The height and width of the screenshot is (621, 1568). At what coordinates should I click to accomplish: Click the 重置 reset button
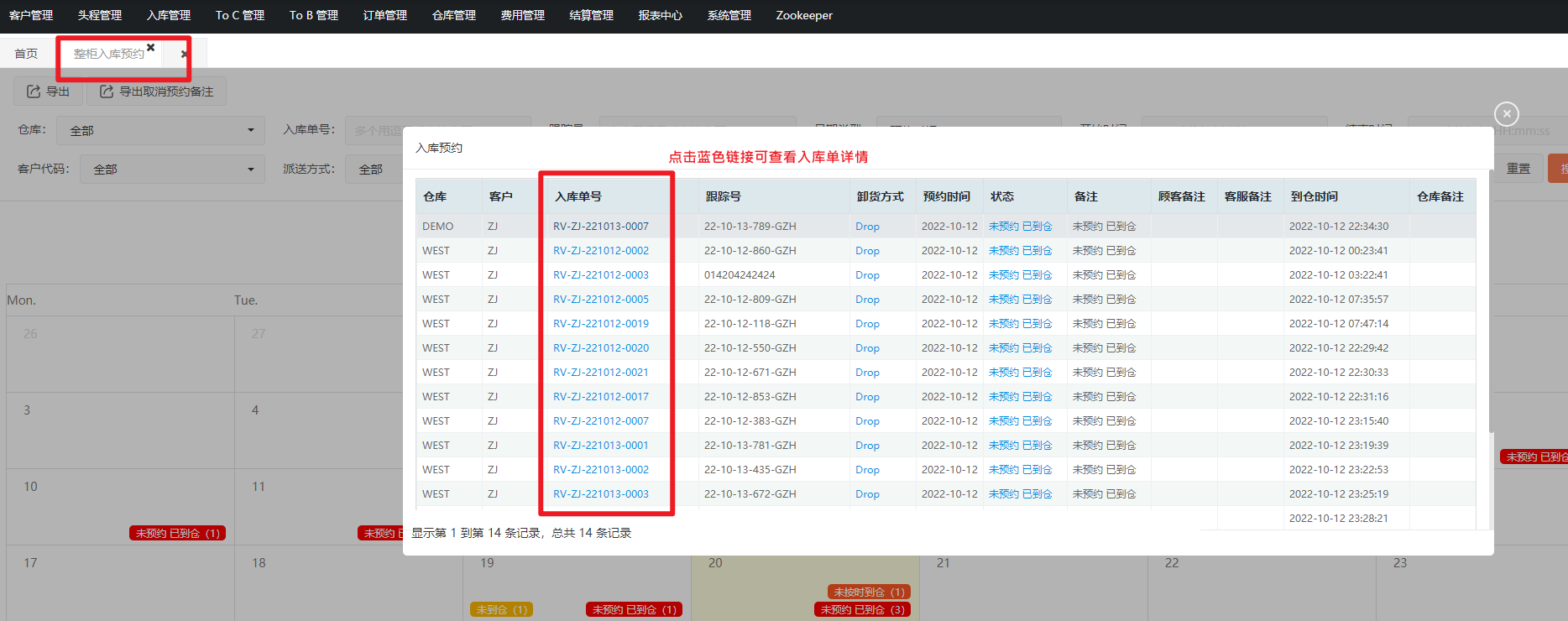(1518, 169)
